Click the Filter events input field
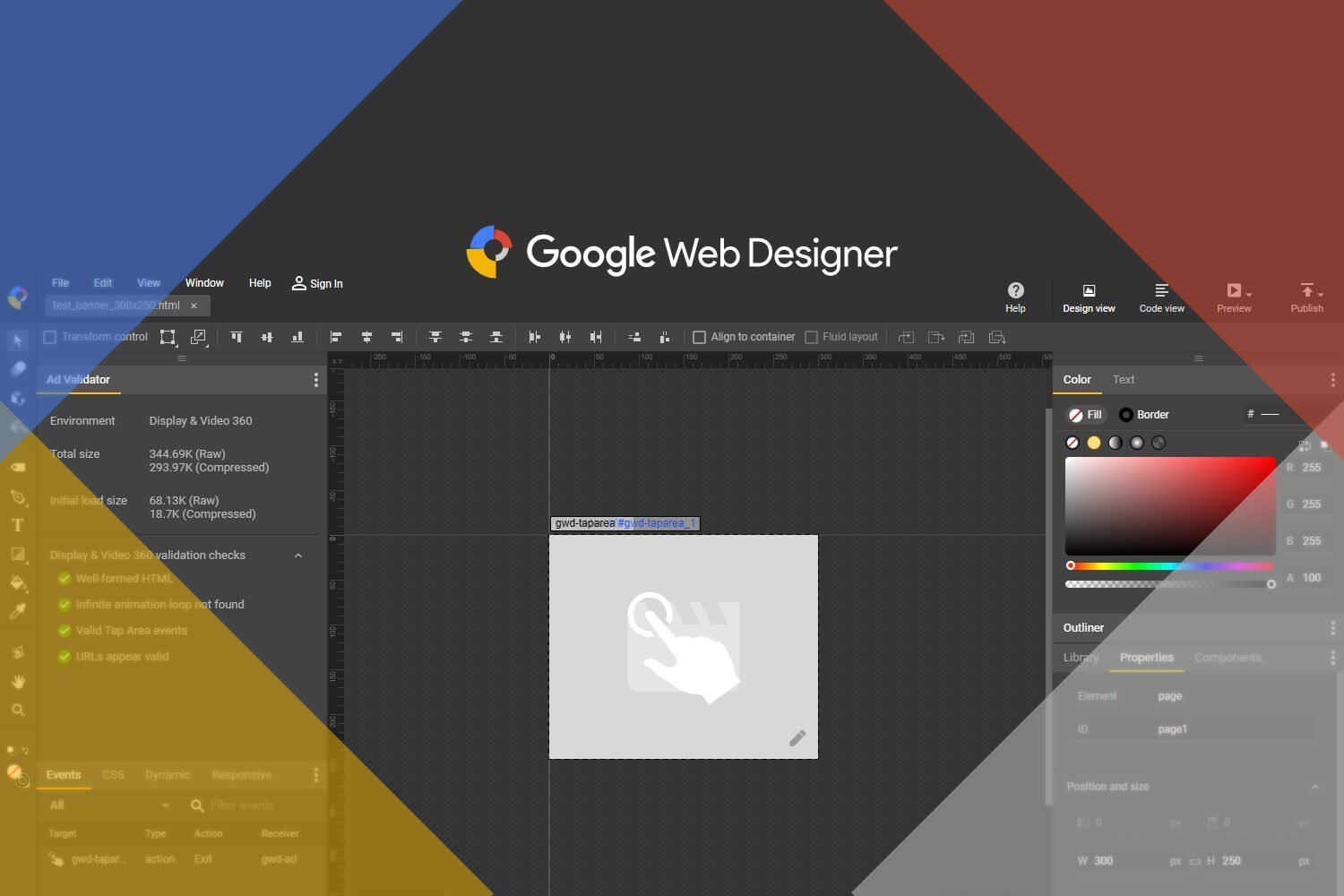The height and width of the screenshot is (896, 1344). 246,805
